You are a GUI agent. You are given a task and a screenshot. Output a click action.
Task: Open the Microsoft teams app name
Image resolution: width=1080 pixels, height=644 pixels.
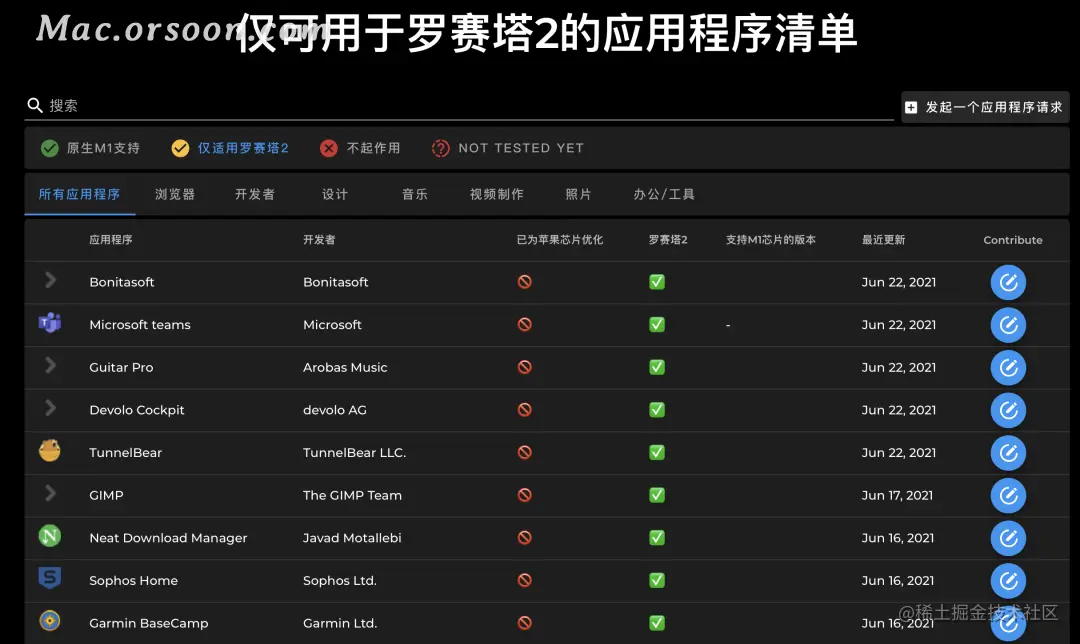pos(140,324)
